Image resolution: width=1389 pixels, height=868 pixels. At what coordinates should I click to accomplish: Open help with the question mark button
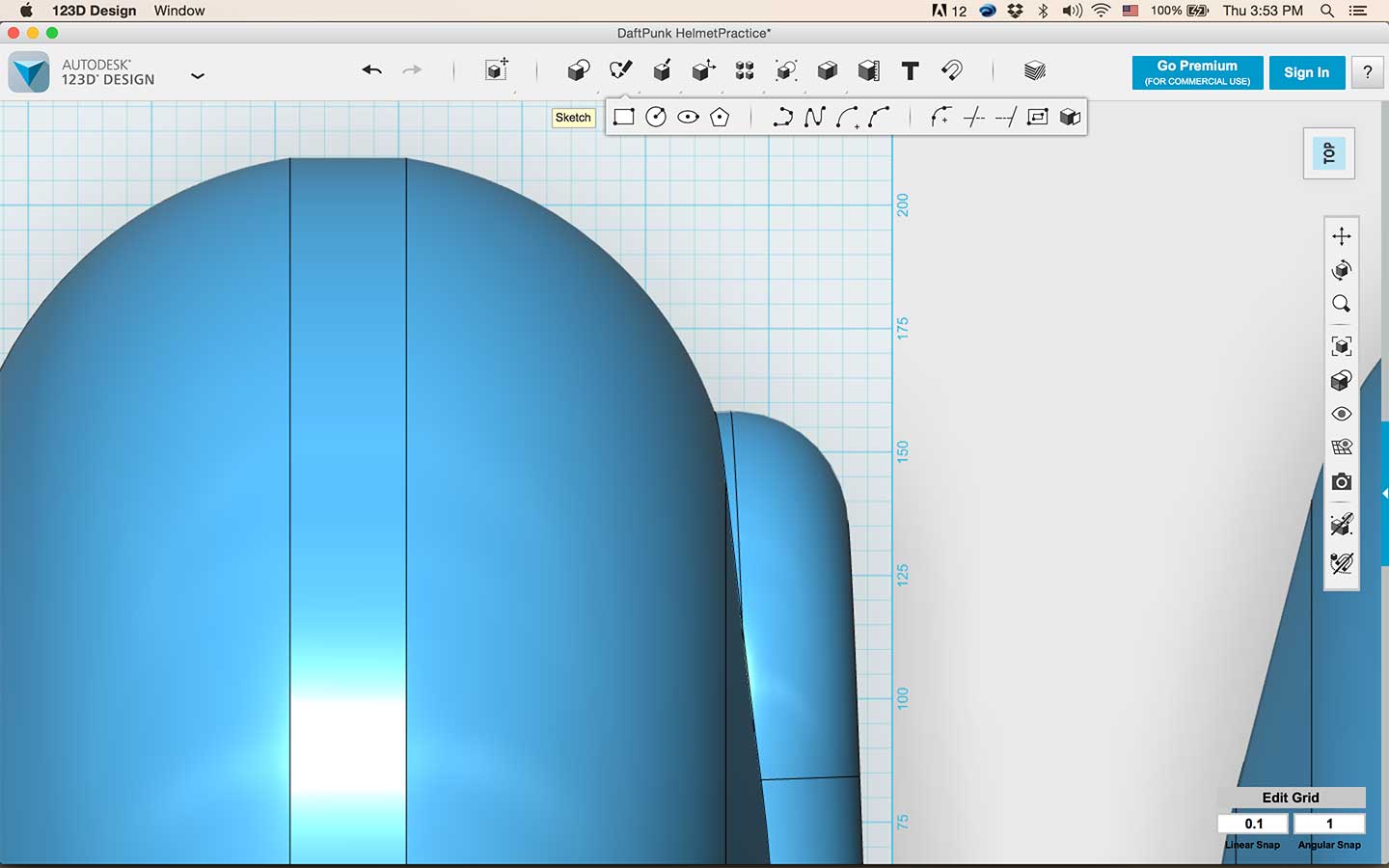coord(1367,72)
